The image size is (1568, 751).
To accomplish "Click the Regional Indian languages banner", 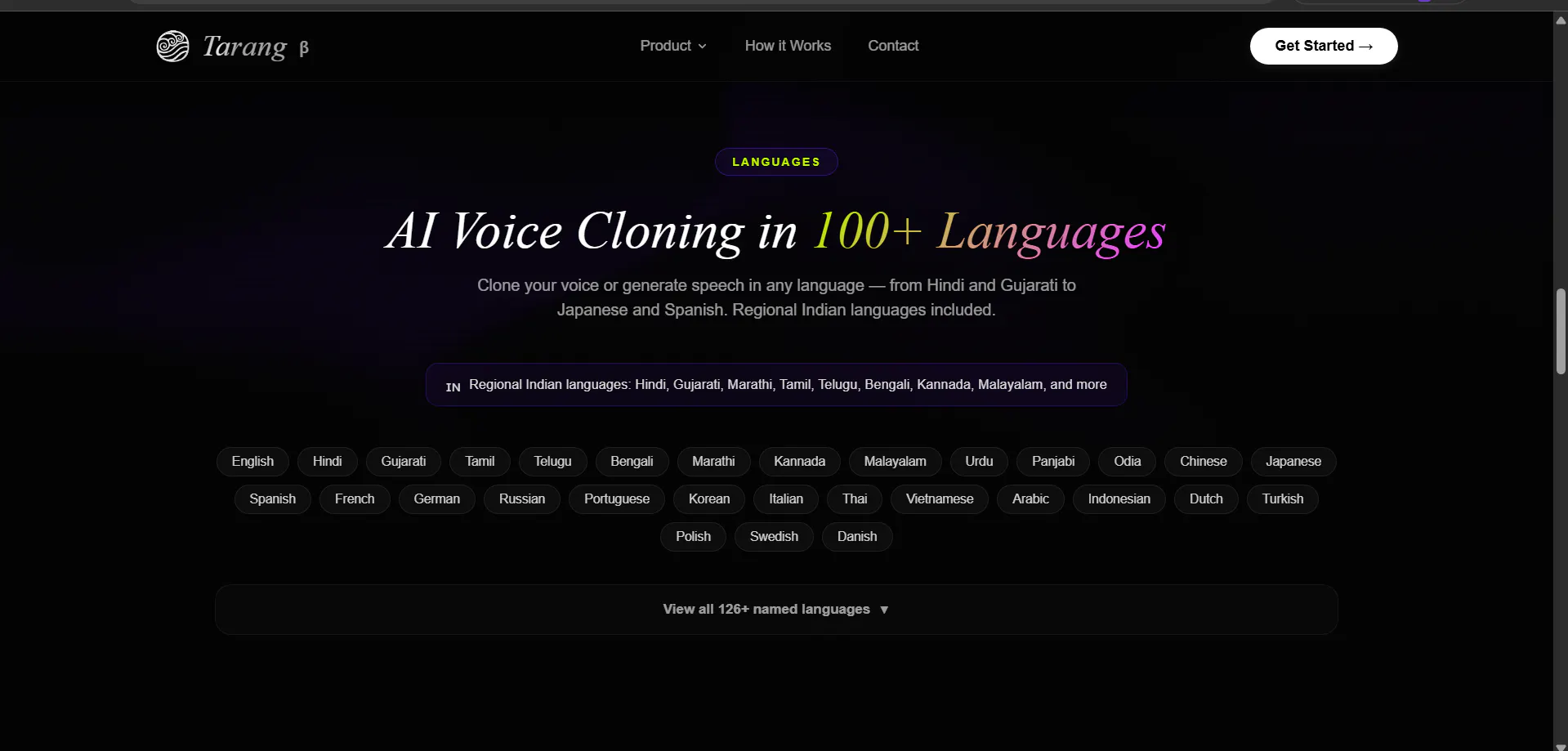I will (x=776, y=385).
